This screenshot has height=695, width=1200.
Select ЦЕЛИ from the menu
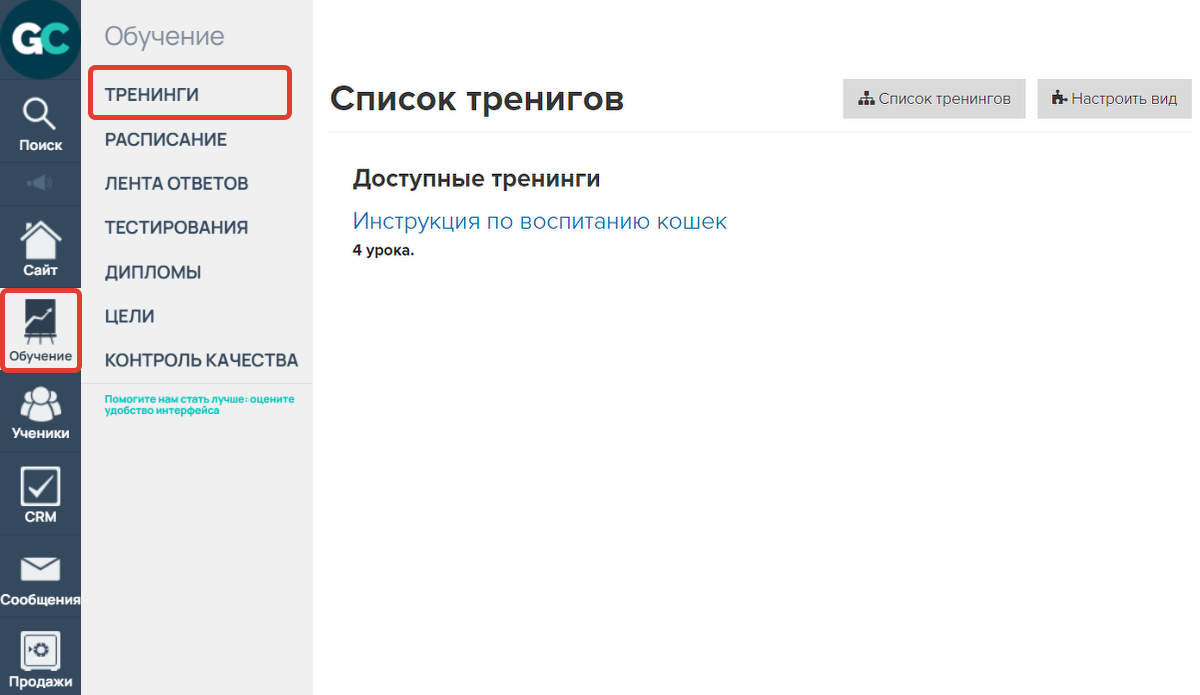point(125,315)
